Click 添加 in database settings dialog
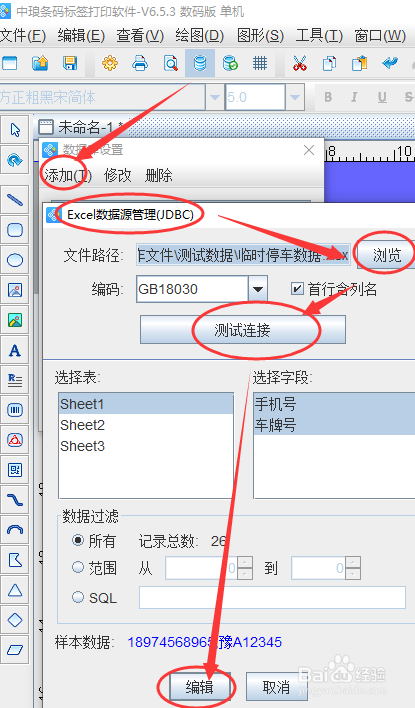 (68, 175)
